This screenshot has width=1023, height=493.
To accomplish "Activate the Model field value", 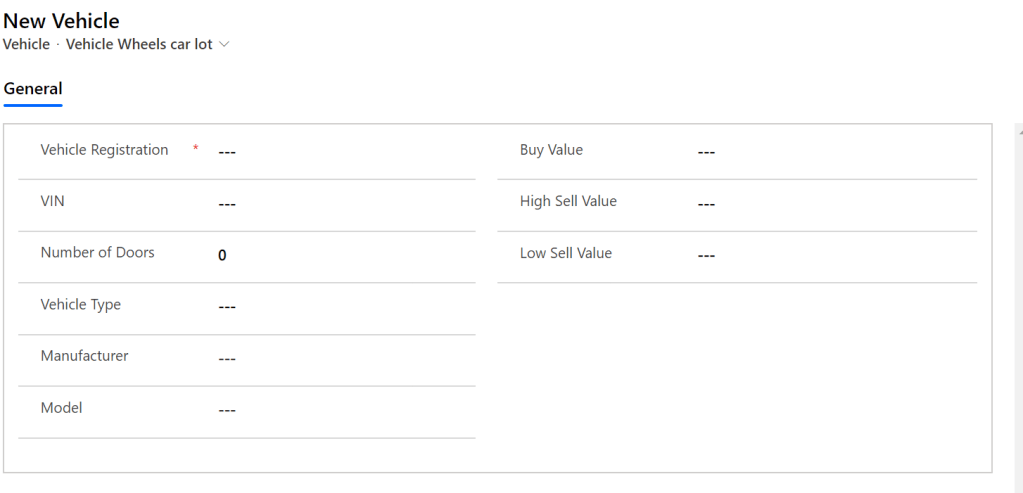I will 340,410.
